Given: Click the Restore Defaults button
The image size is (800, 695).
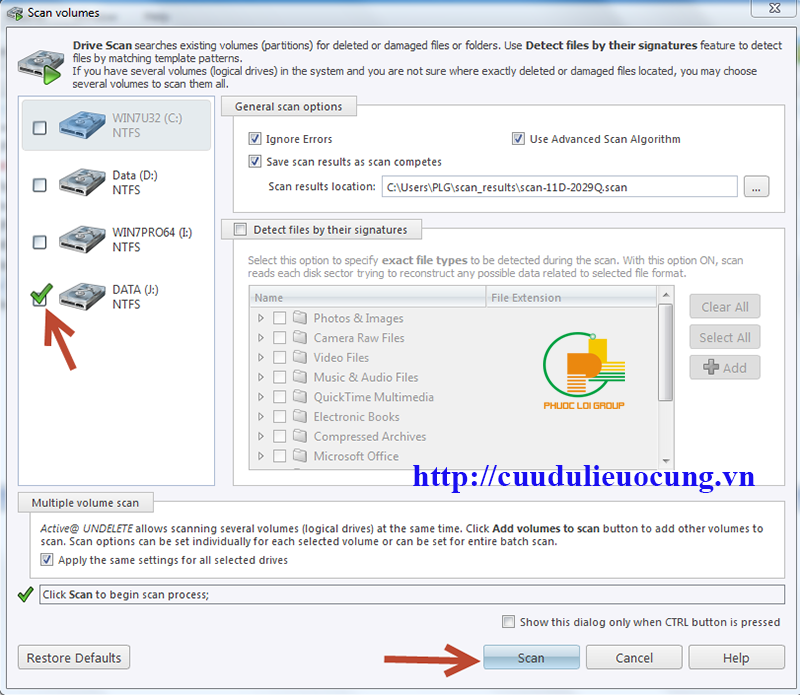Looking at the screenshot, I should click(74, 658).
